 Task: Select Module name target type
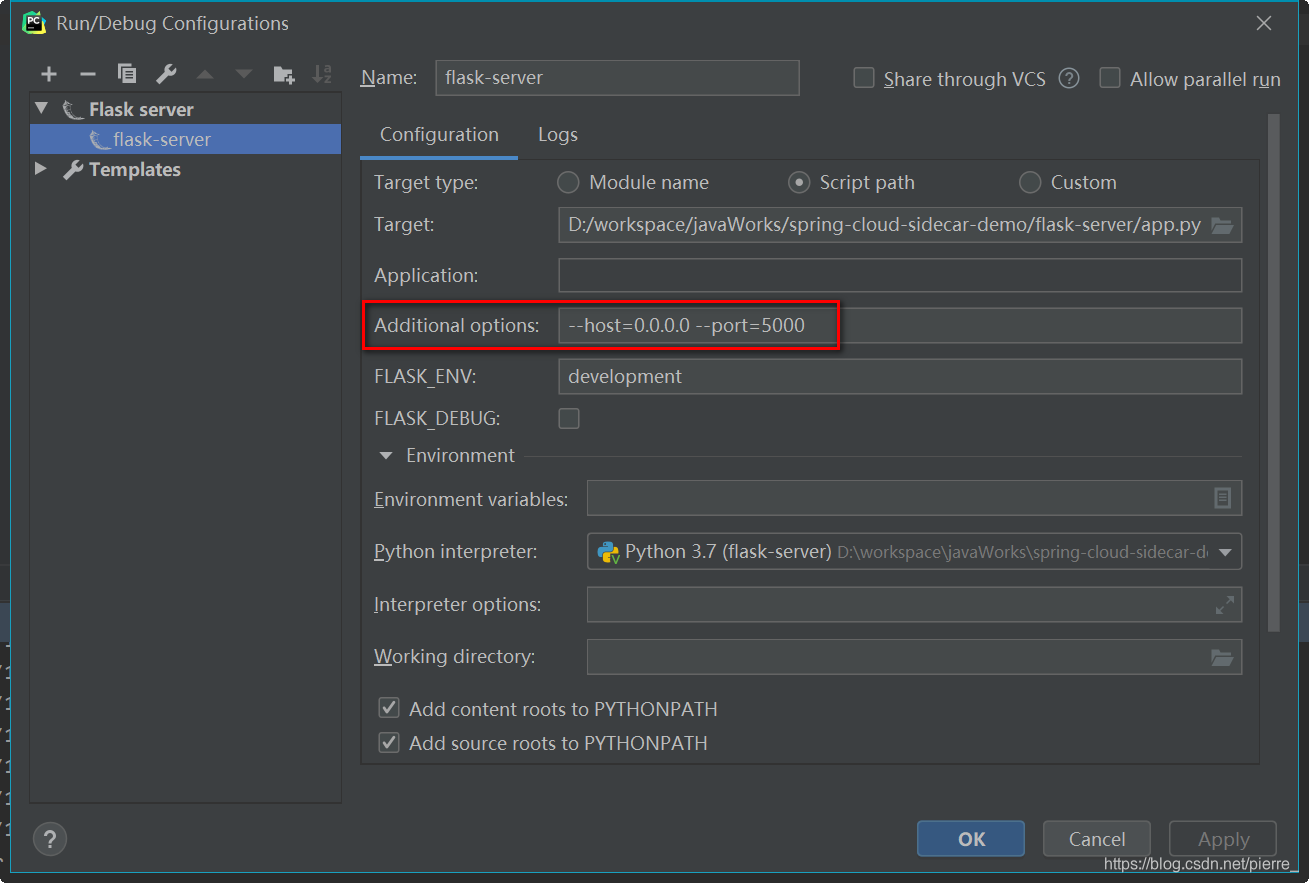click(568, 182)
